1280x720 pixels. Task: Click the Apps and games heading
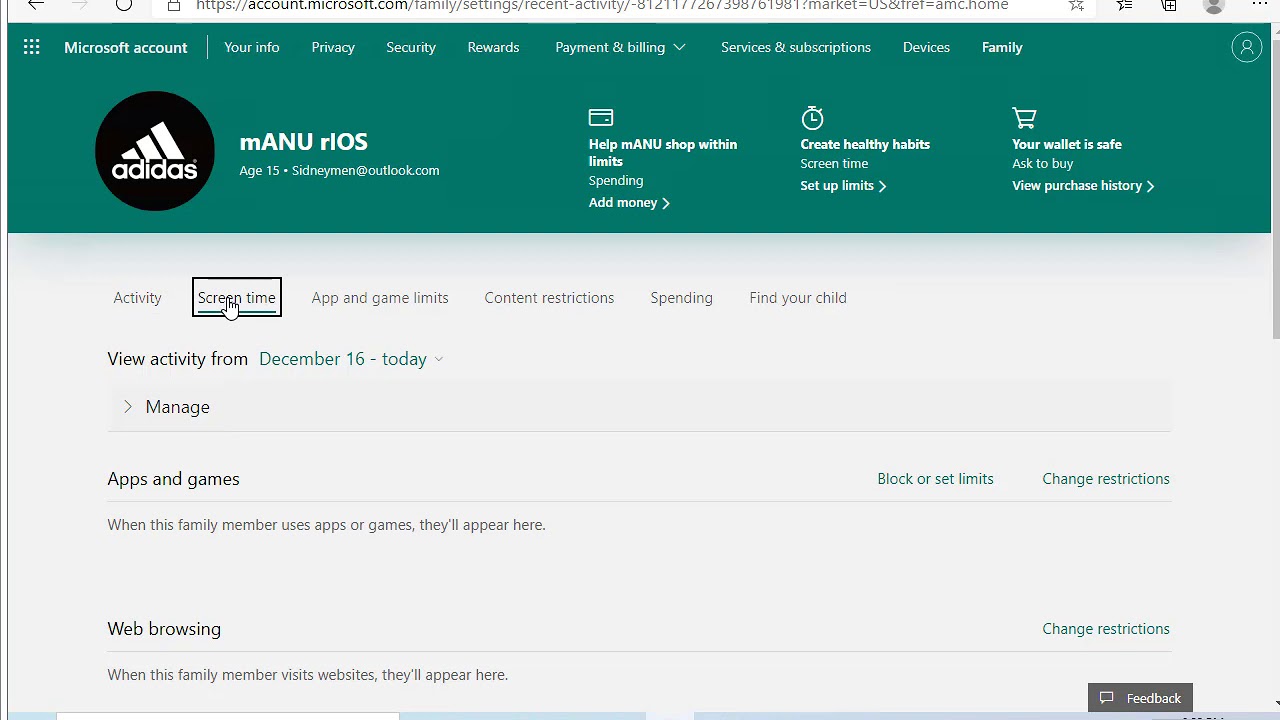(x=173, y=479)
